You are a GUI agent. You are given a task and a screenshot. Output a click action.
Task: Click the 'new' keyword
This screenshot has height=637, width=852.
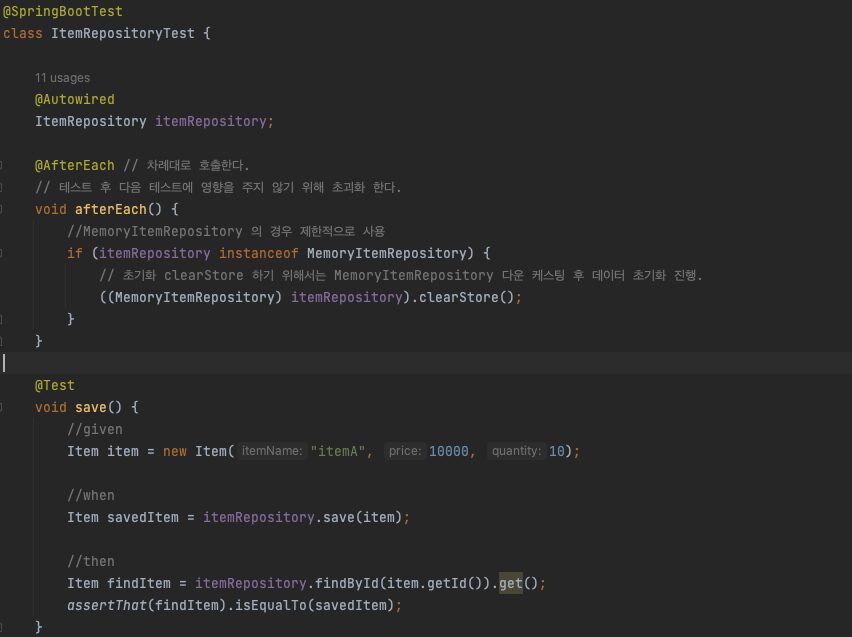click(174, 451)
